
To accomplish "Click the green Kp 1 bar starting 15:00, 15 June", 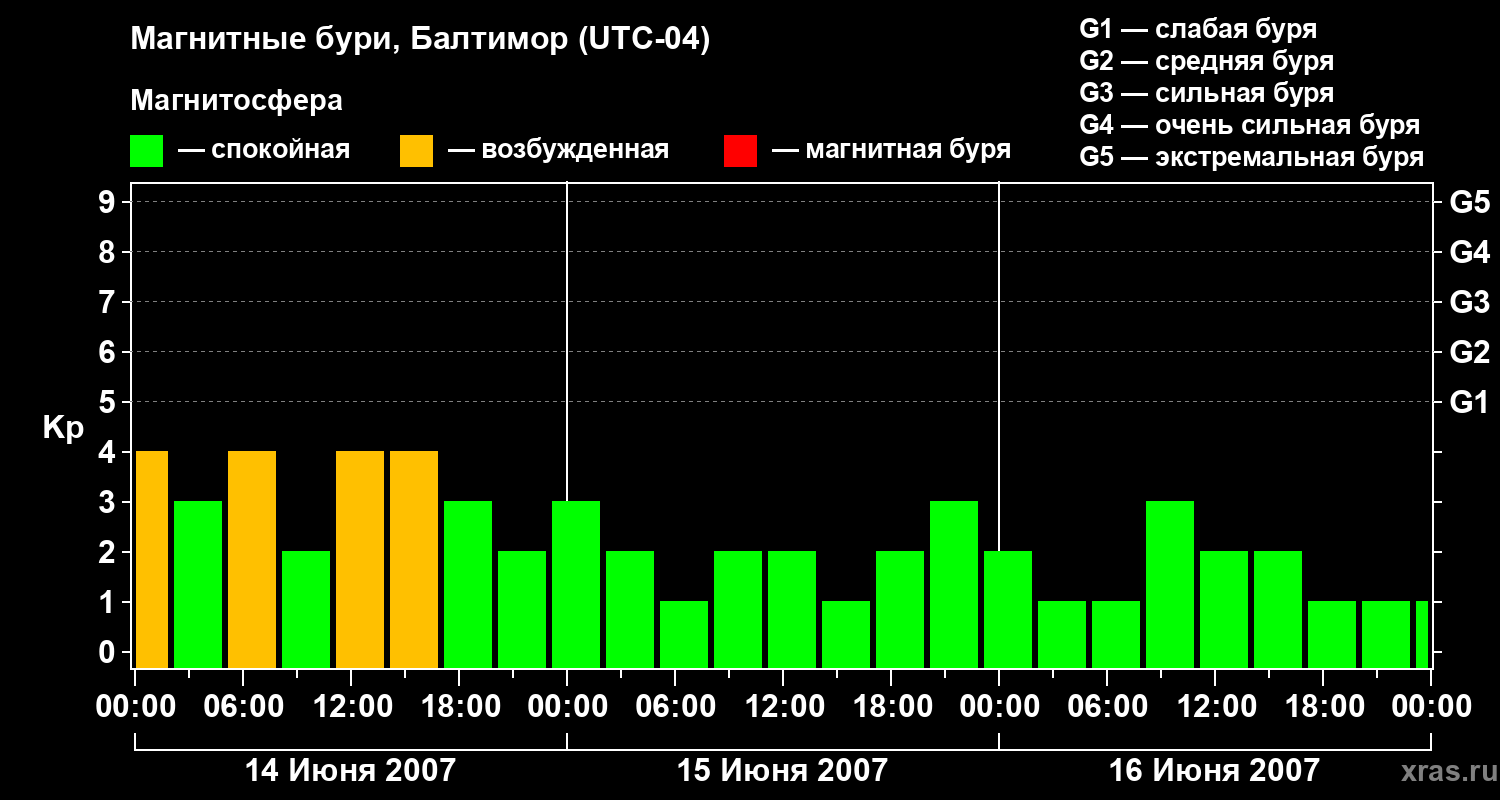I will (846, 634).
